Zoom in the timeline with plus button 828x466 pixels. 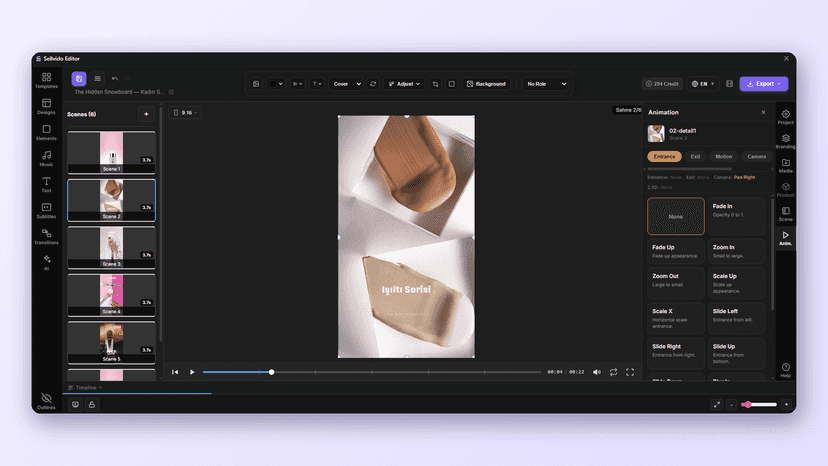point(786,405)
